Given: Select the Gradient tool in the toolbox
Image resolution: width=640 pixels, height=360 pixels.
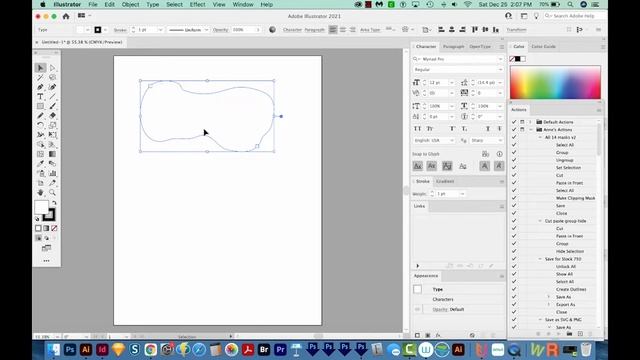Looking at the screenshot, I should pos(52,154).
